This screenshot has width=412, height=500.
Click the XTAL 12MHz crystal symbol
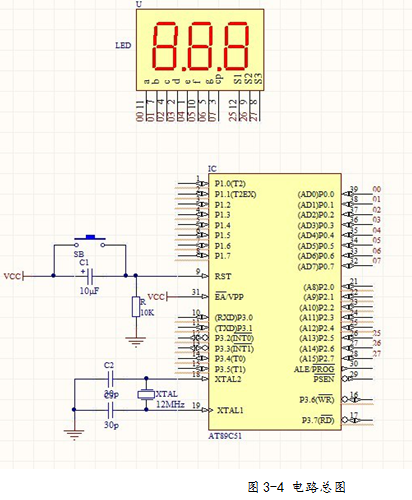[146, 395]
